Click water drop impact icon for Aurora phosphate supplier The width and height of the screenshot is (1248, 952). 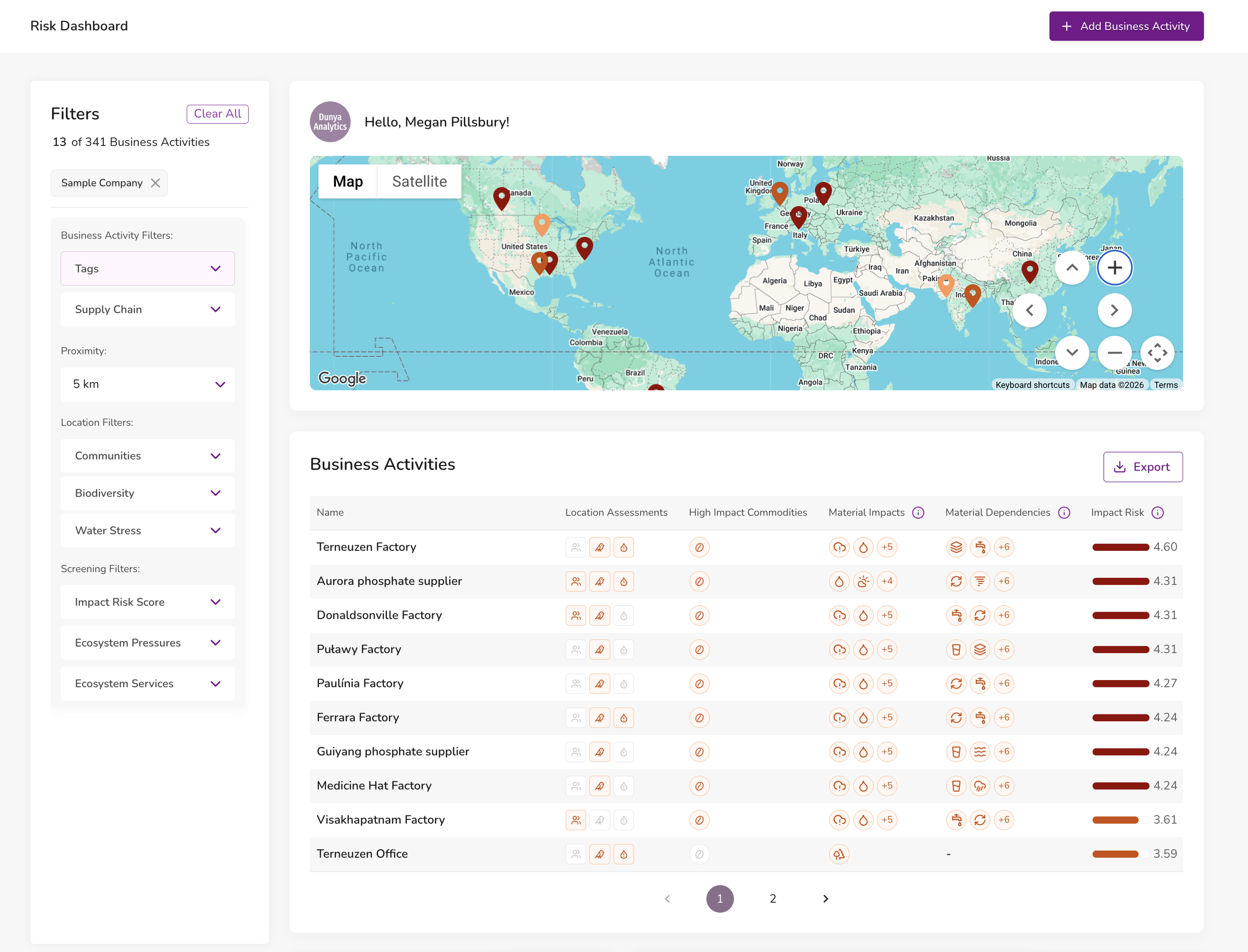839,581
